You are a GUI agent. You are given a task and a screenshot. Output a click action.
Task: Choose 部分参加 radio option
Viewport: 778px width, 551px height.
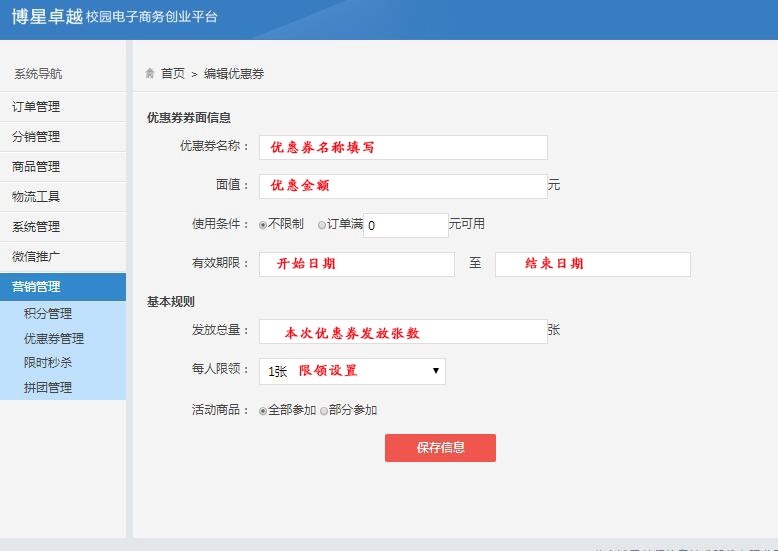324,410
